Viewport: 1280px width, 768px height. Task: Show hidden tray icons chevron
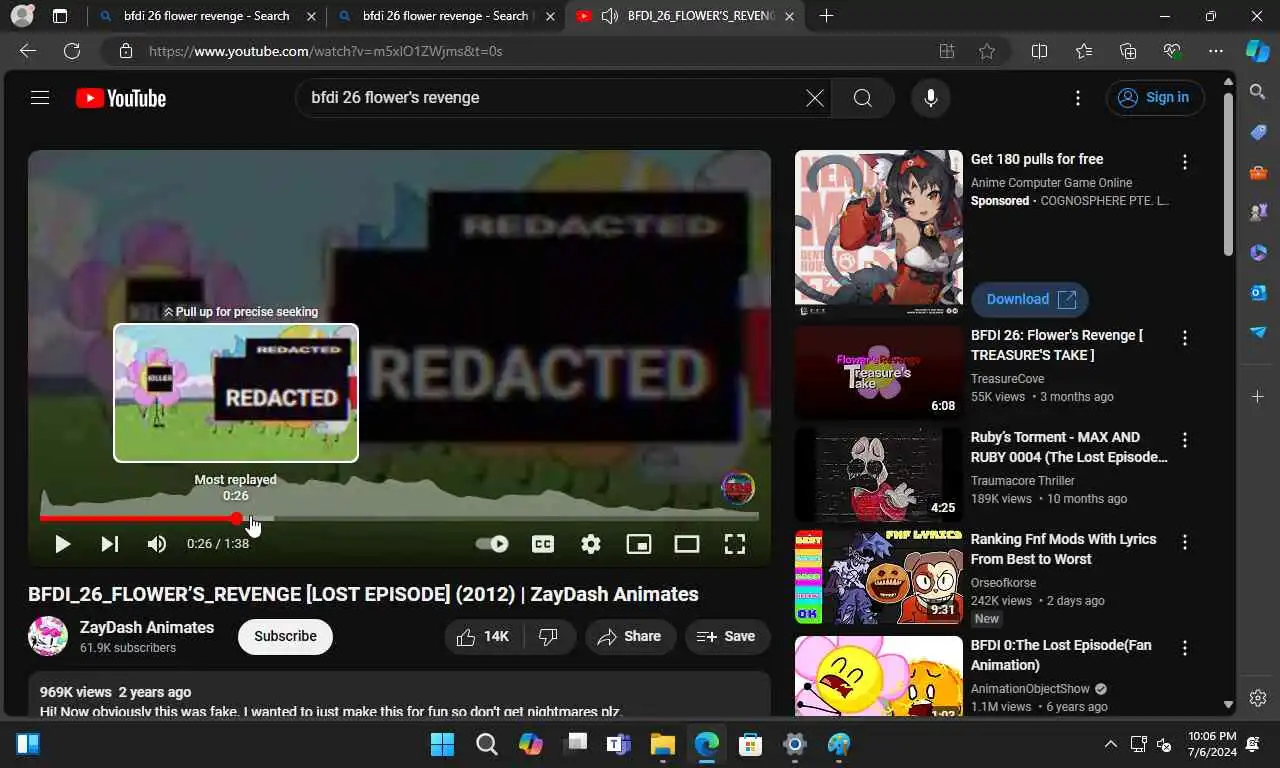click(x=1110, y=744)
